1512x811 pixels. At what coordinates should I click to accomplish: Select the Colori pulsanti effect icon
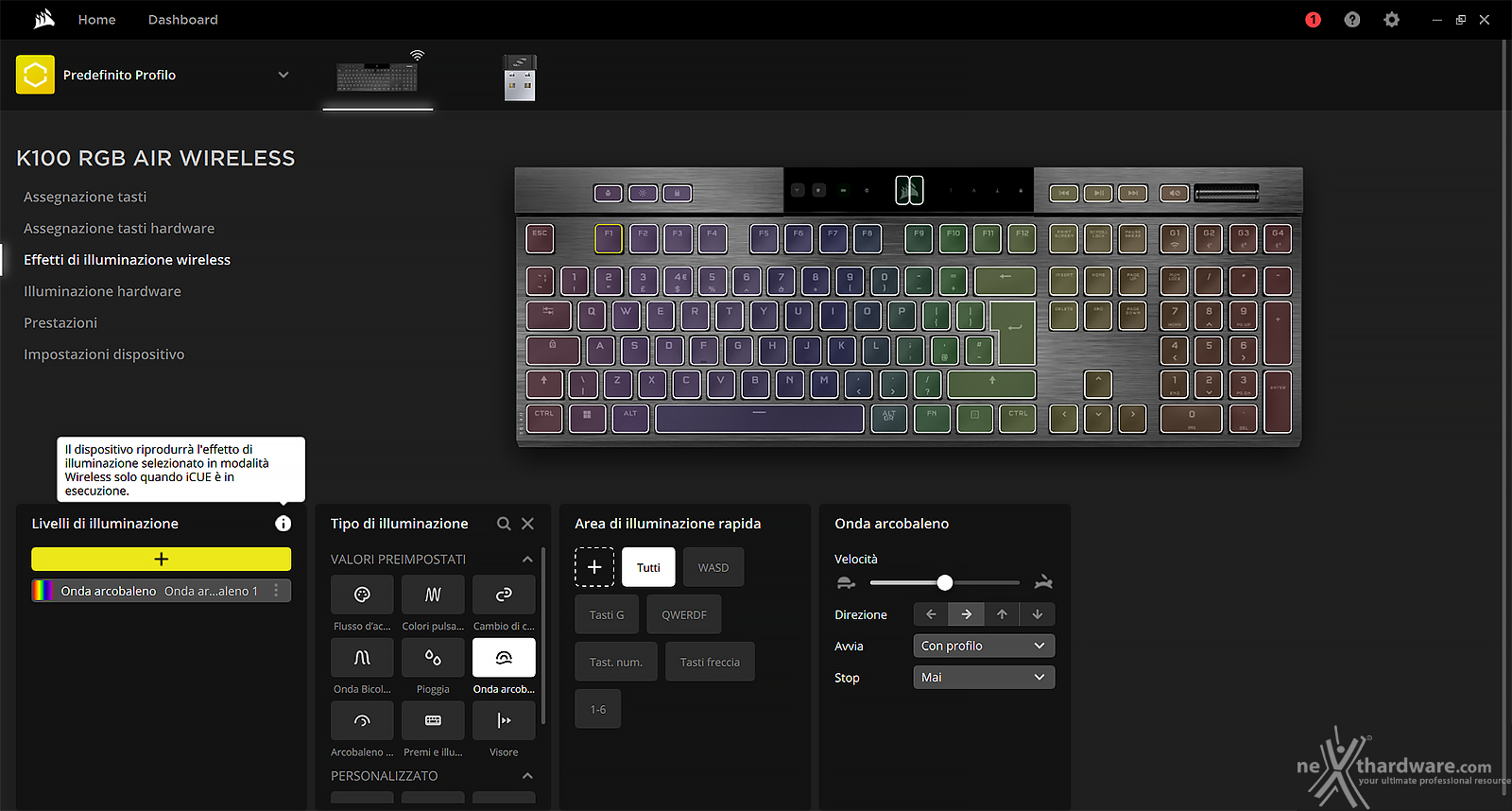point(433,595)
